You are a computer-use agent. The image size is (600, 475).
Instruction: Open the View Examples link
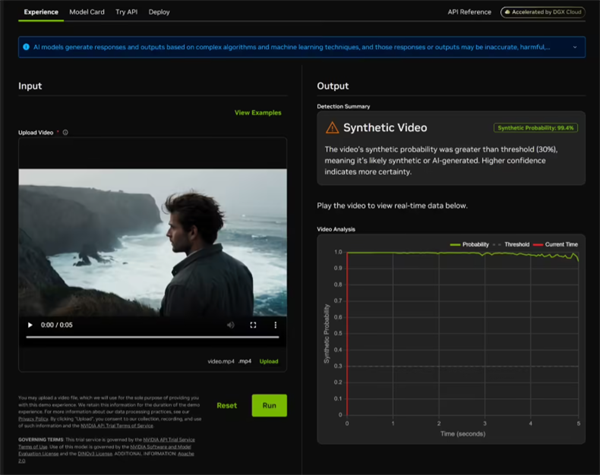click(258, 113)
